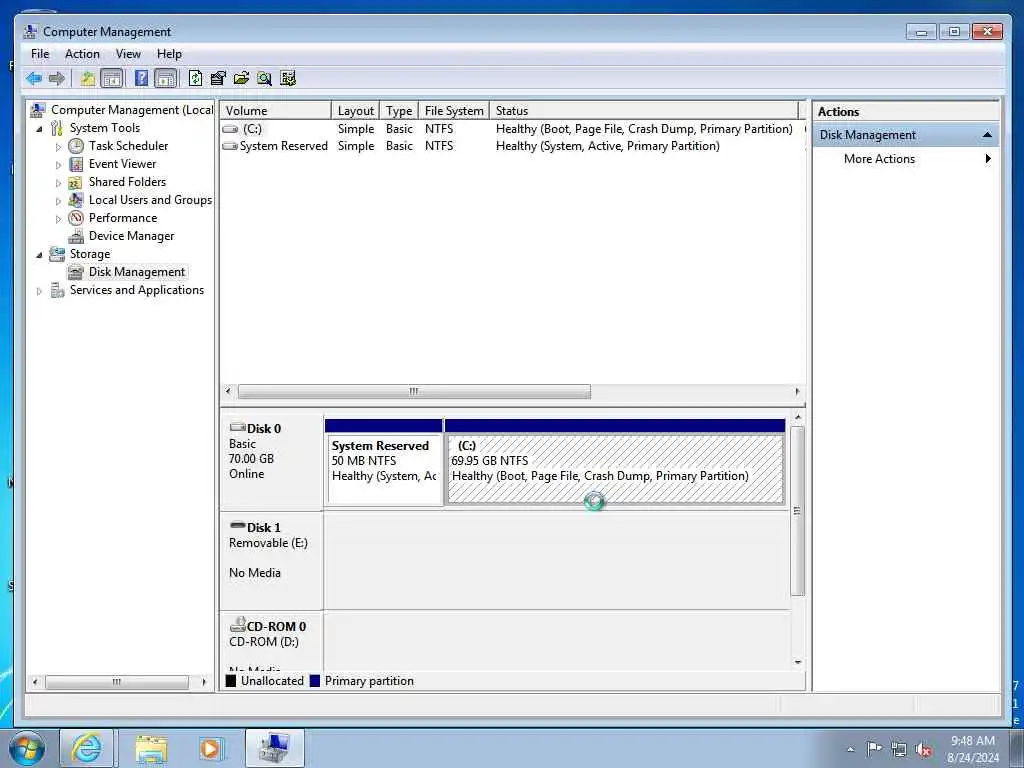1024x768 pixels.
Task: Click the CD-ROM 0 label panel
Action: (272, 641)
